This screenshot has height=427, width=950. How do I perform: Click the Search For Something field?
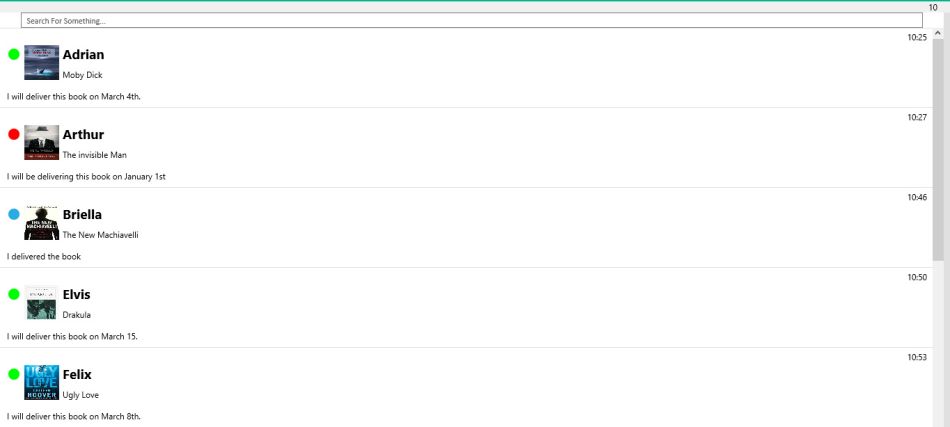[x=471, y=20]
